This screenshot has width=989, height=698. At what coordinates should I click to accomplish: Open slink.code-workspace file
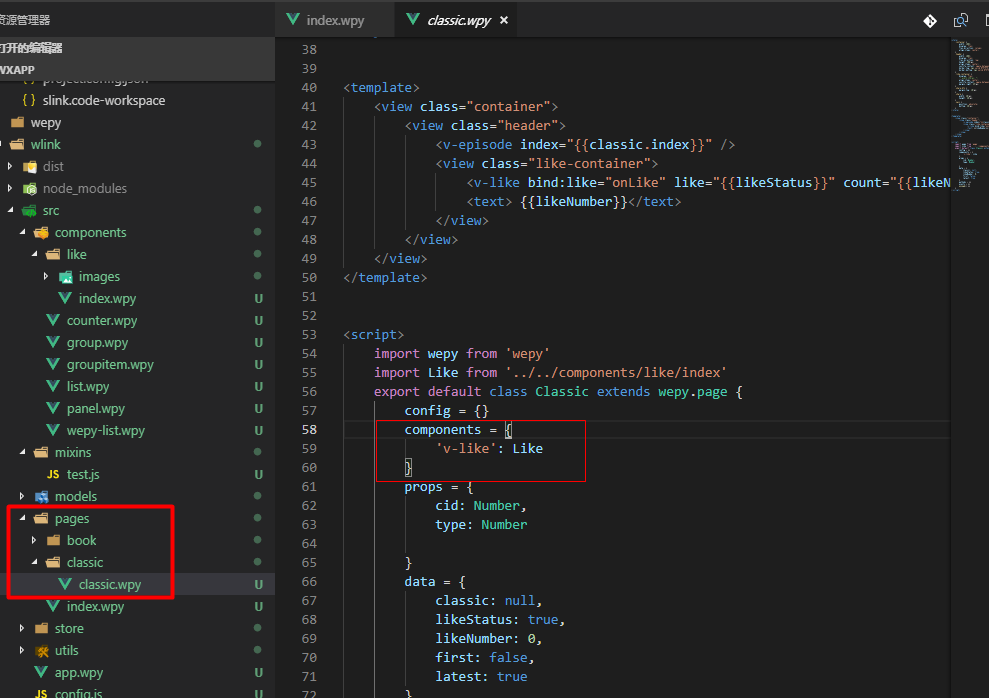103,100
